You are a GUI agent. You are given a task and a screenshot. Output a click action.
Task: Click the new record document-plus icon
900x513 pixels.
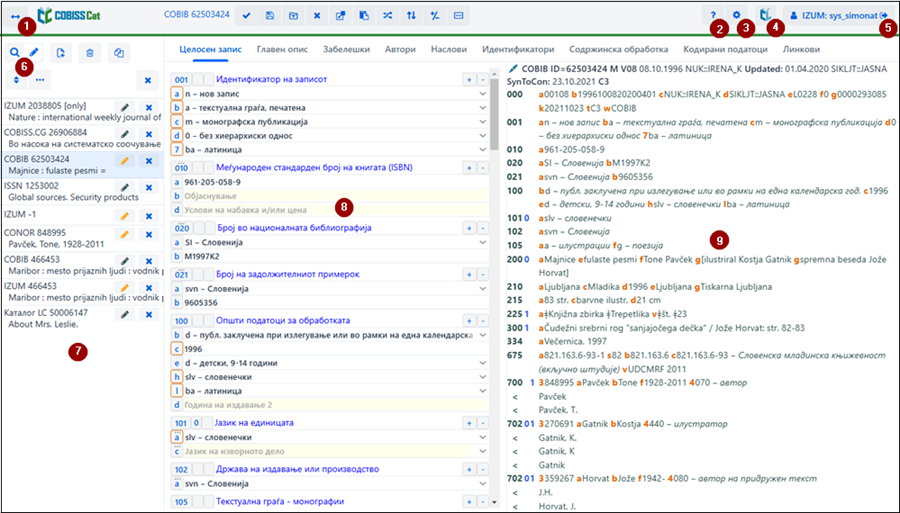[60, 53]
